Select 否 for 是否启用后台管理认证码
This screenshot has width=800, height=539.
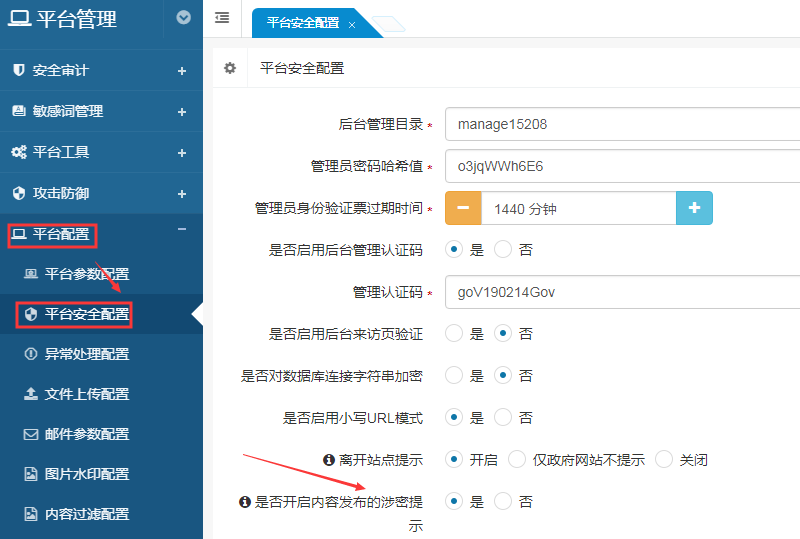(x=503, y=250)
